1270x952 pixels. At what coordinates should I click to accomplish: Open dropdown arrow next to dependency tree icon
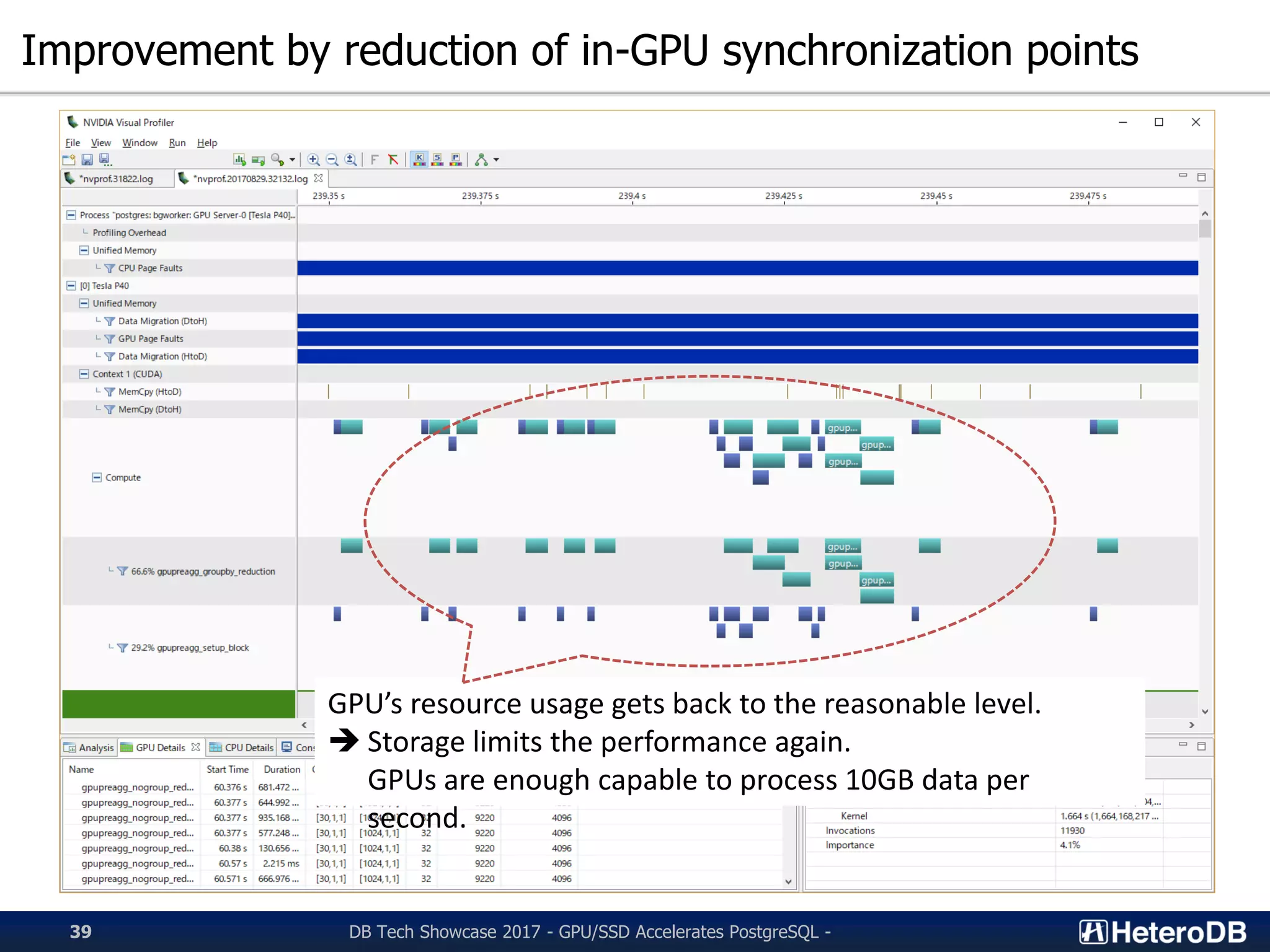point(496,160)
